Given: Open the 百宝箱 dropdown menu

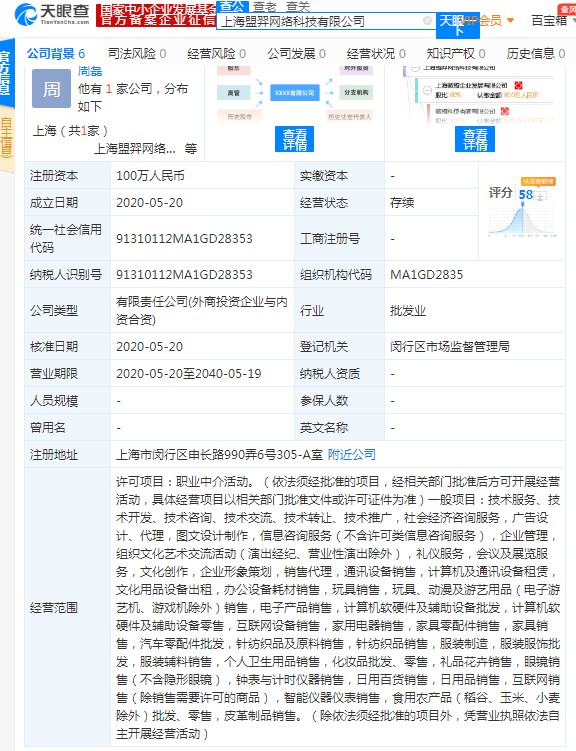Looking at the screenshot, I should 553,21.
